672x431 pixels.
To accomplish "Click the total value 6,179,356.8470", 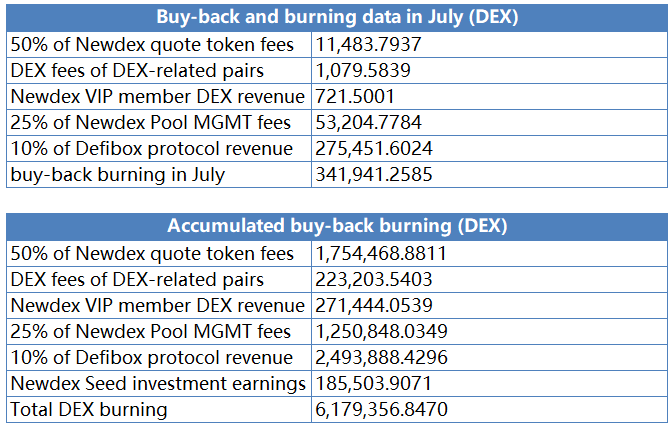I will (x=381, y=409).
